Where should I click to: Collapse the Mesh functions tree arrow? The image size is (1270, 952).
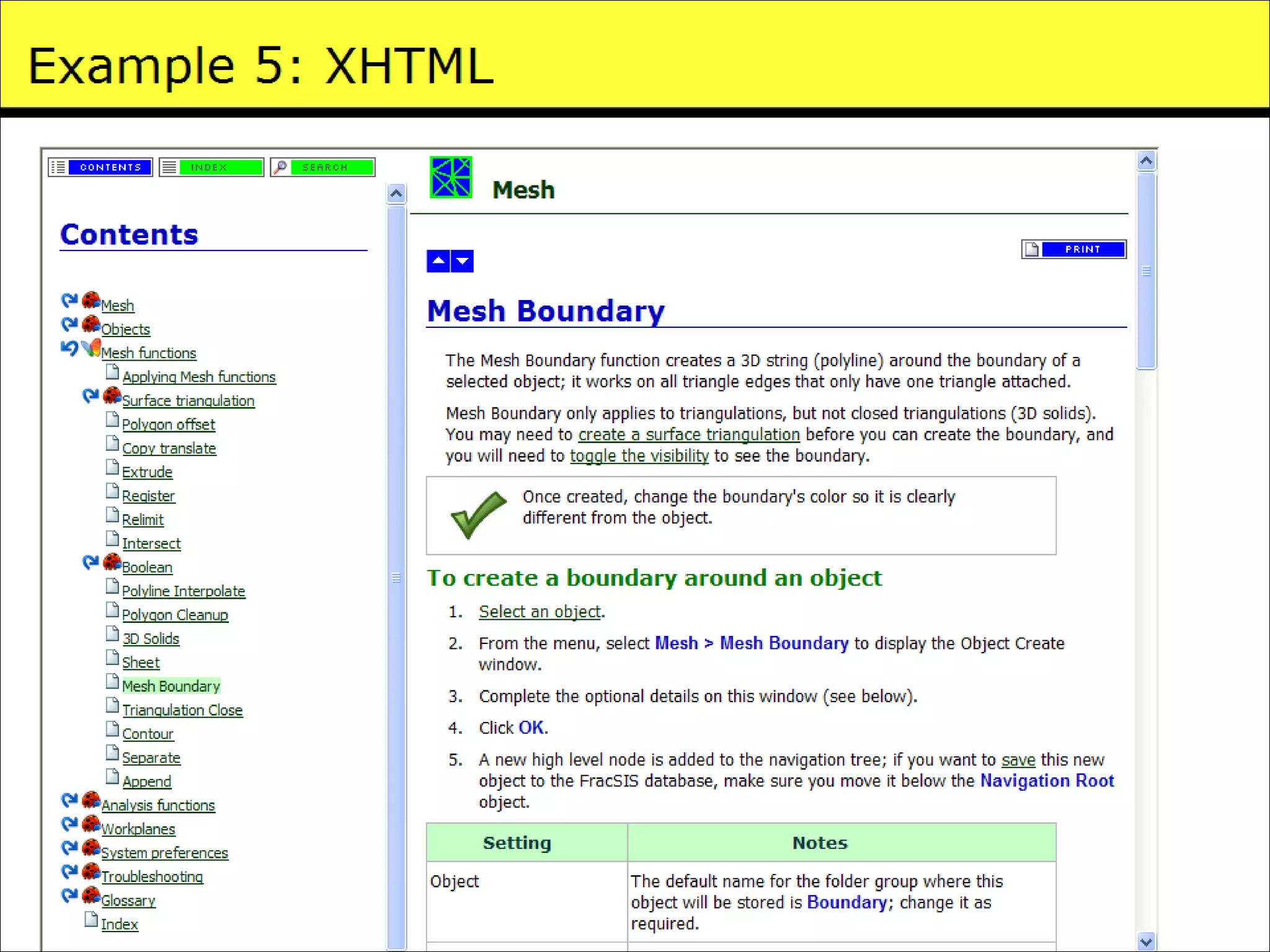69,348
